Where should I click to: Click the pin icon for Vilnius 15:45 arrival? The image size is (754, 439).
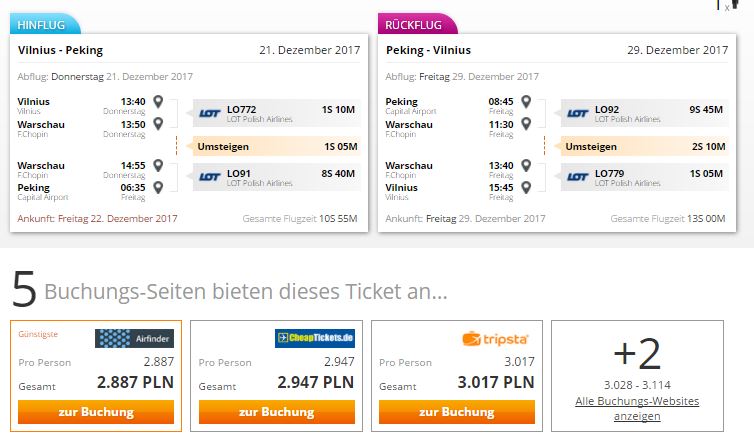(527, 187)
